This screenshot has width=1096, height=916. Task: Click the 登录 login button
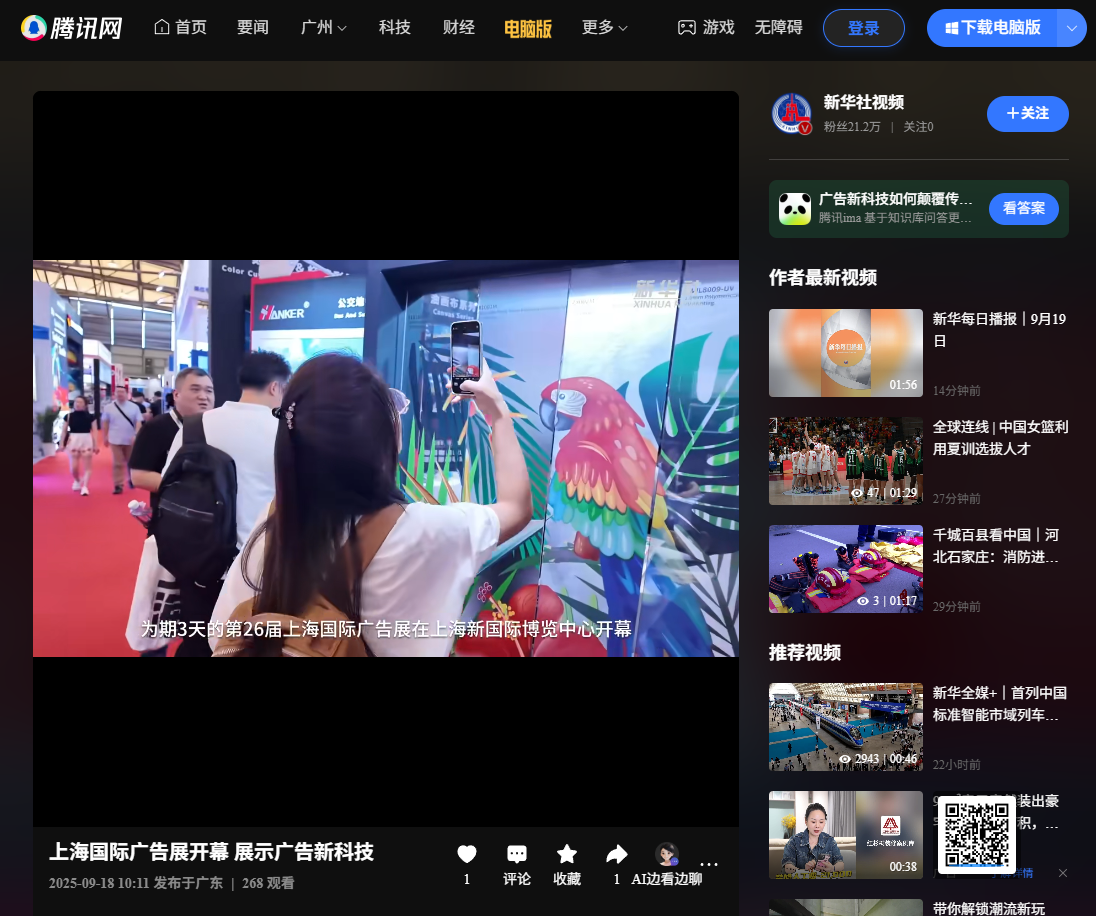point(863,28)
